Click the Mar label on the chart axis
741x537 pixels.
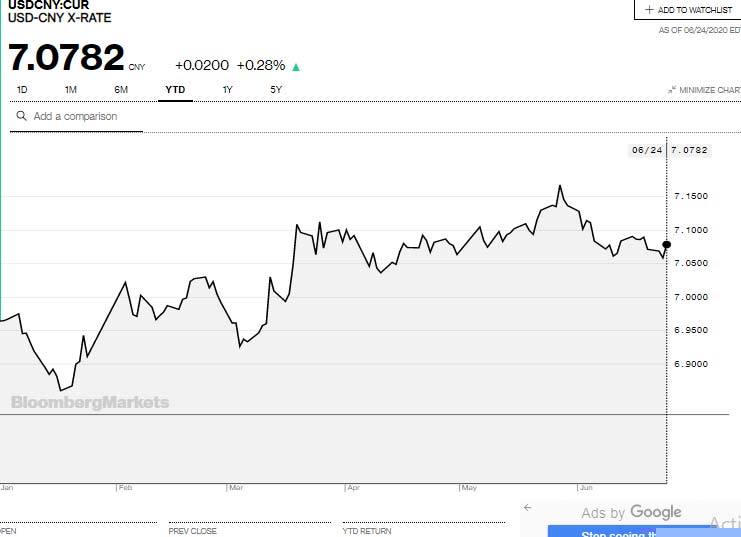coord(236,488)
